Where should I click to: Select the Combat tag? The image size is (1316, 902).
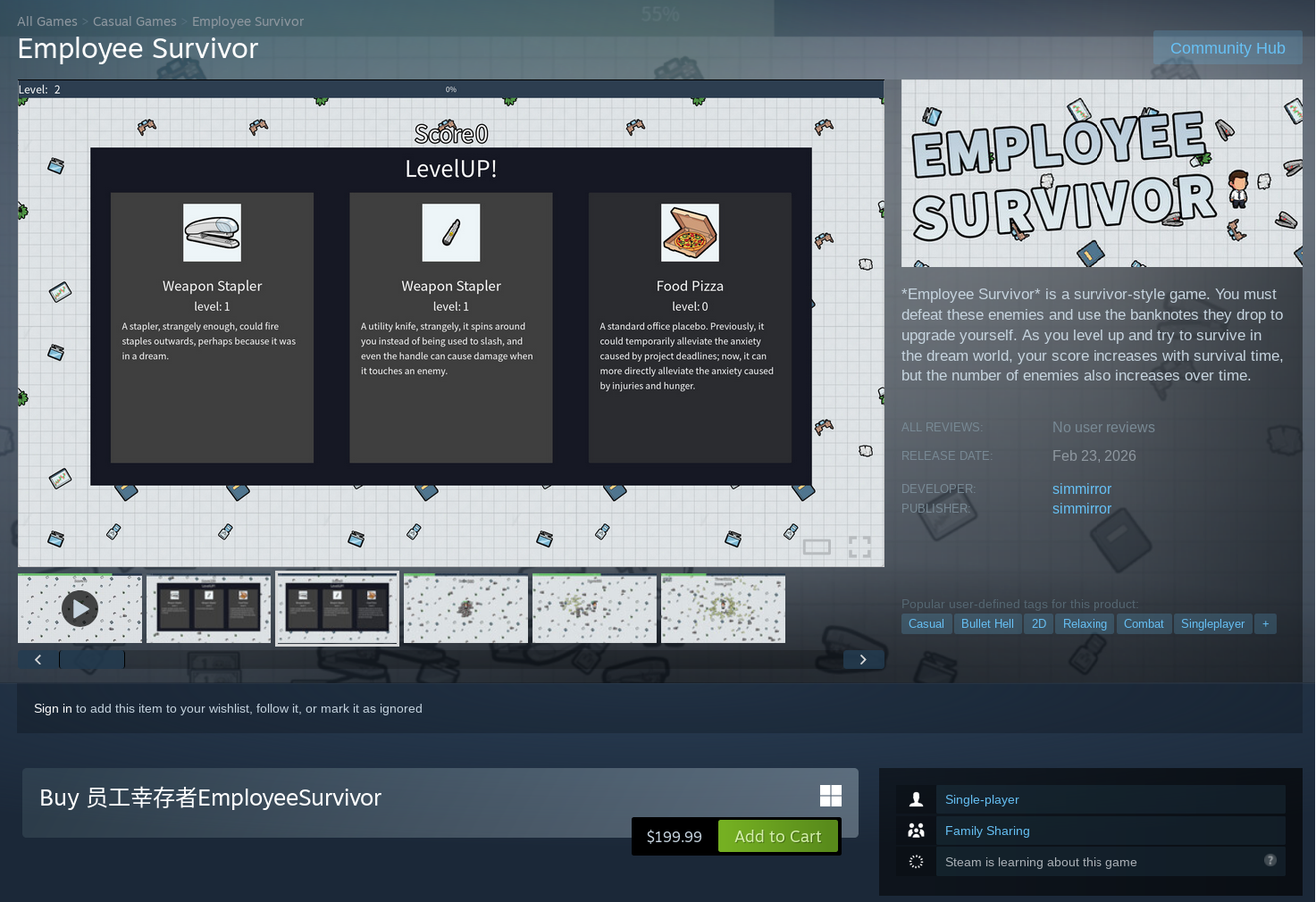click(x=1144, y=623)
